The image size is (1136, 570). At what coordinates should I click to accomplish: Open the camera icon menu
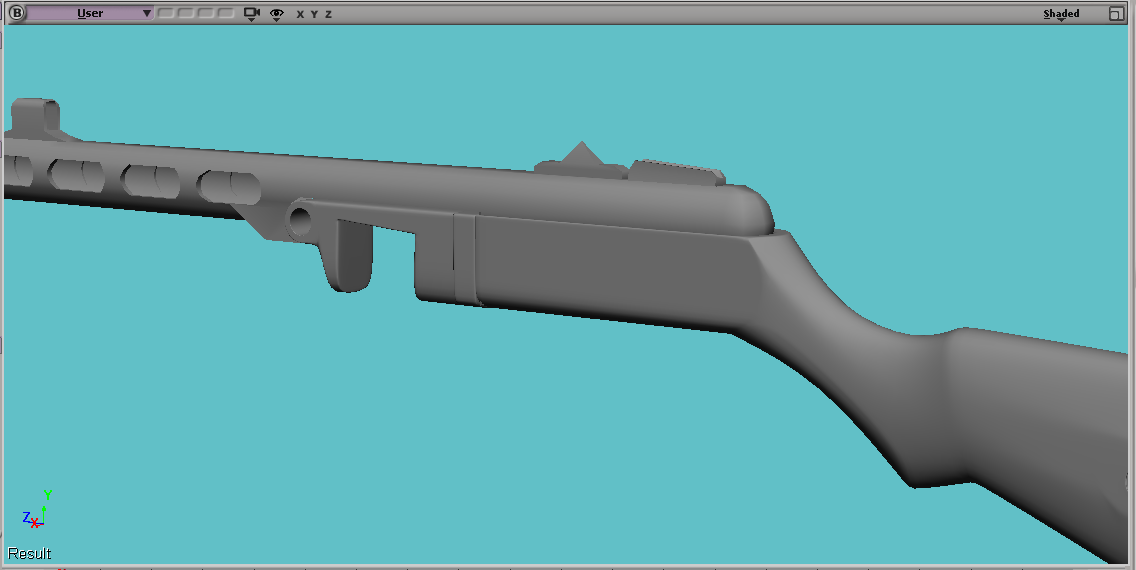click(251, 14)
